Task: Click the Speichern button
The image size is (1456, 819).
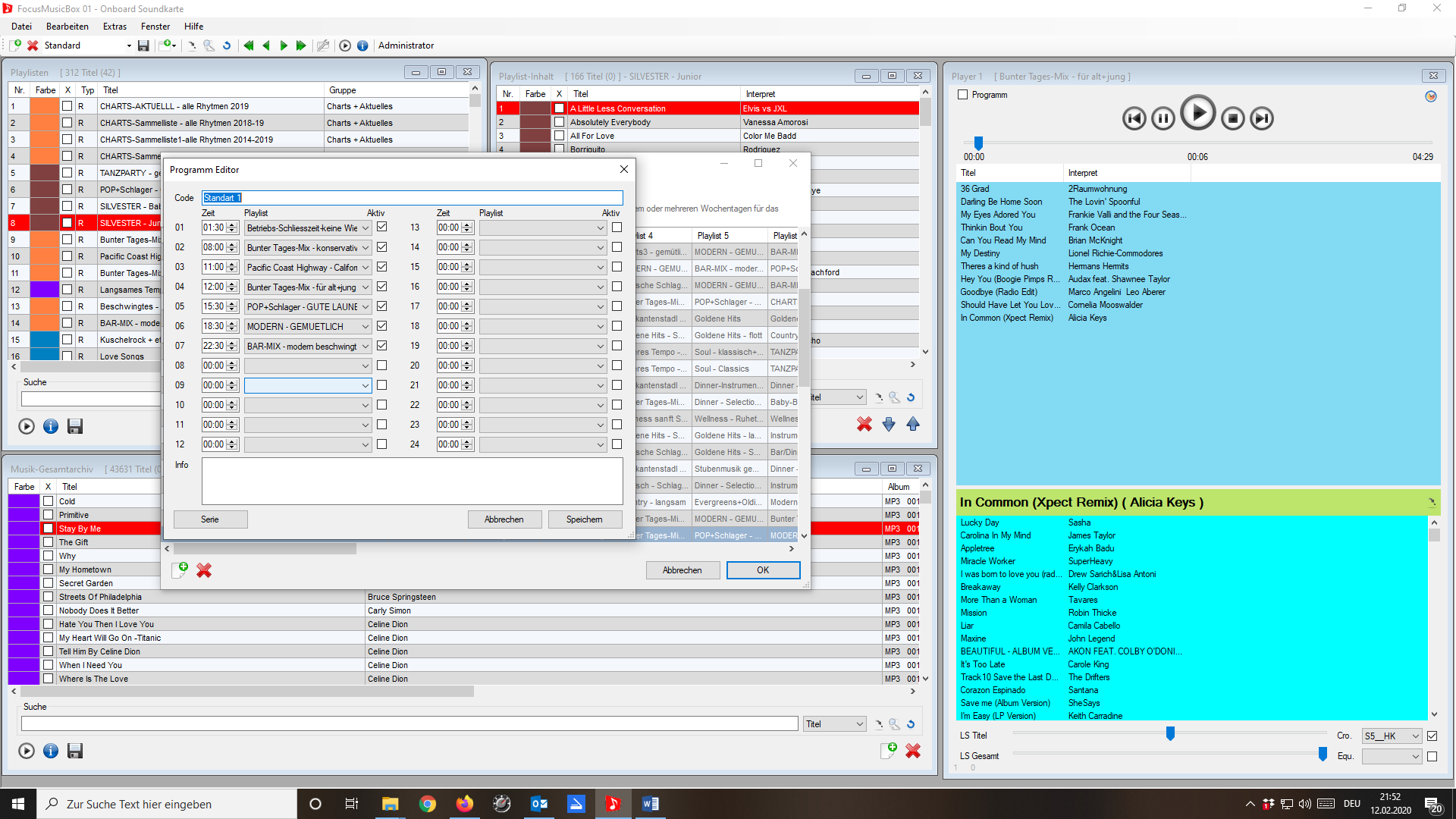Action: (584, 519)
